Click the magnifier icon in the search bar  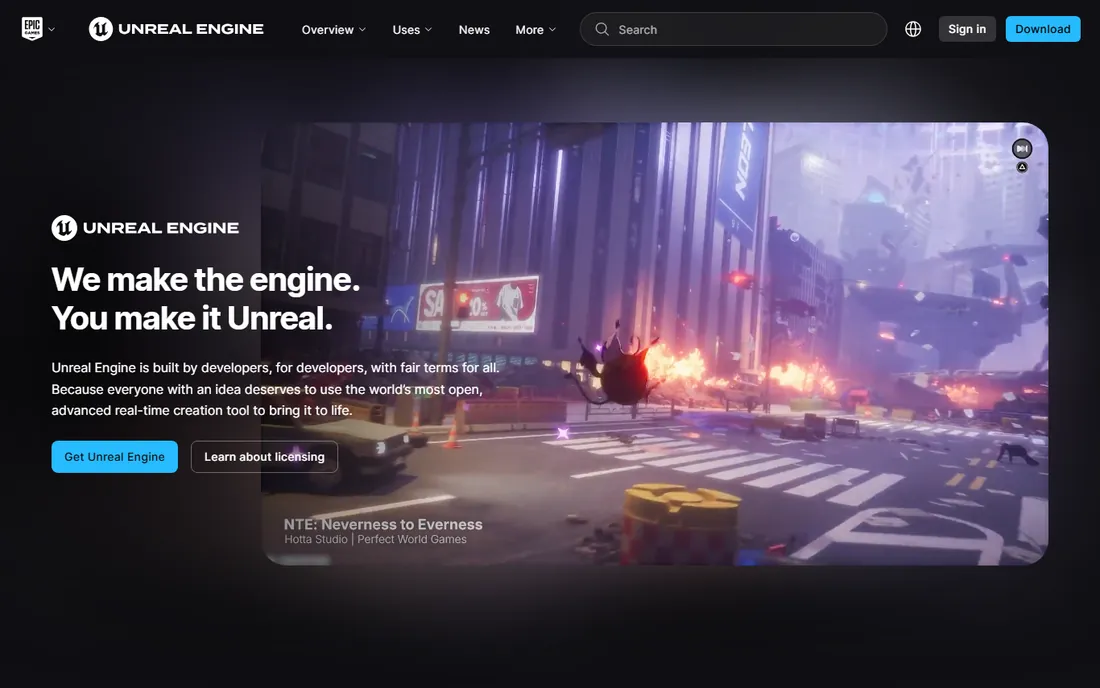tap(602, 29)
